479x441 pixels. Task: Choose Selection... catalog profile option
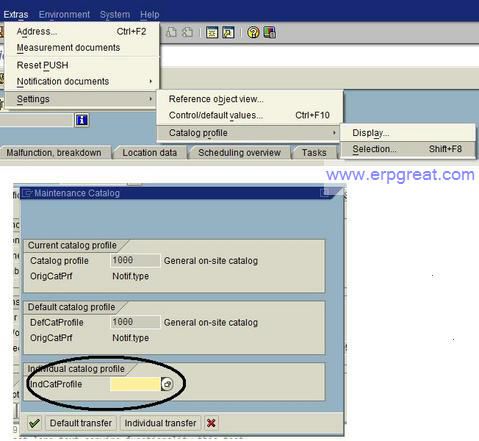point(408,149)
